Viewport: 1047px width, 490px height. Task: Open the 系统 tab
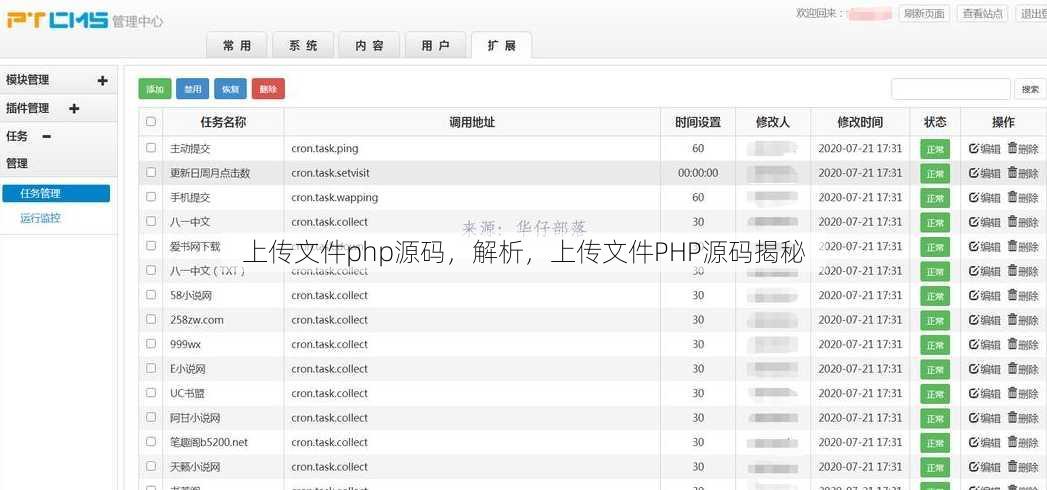point(303,45)
